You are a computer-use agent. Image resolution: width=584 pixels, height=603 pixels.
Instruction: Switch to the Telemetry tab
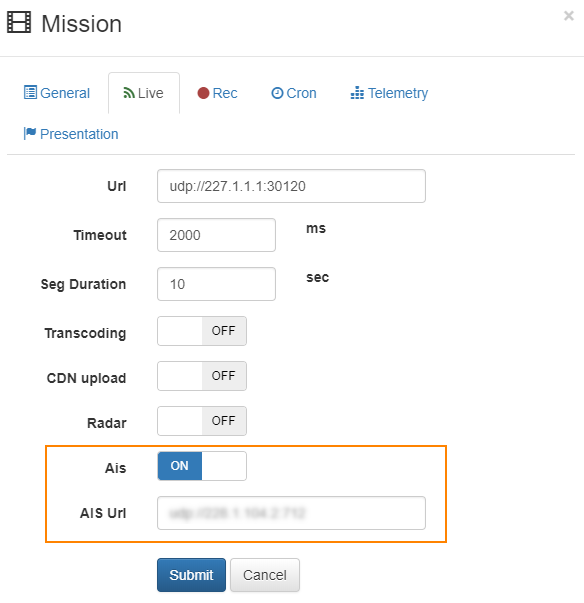(389, 93)
